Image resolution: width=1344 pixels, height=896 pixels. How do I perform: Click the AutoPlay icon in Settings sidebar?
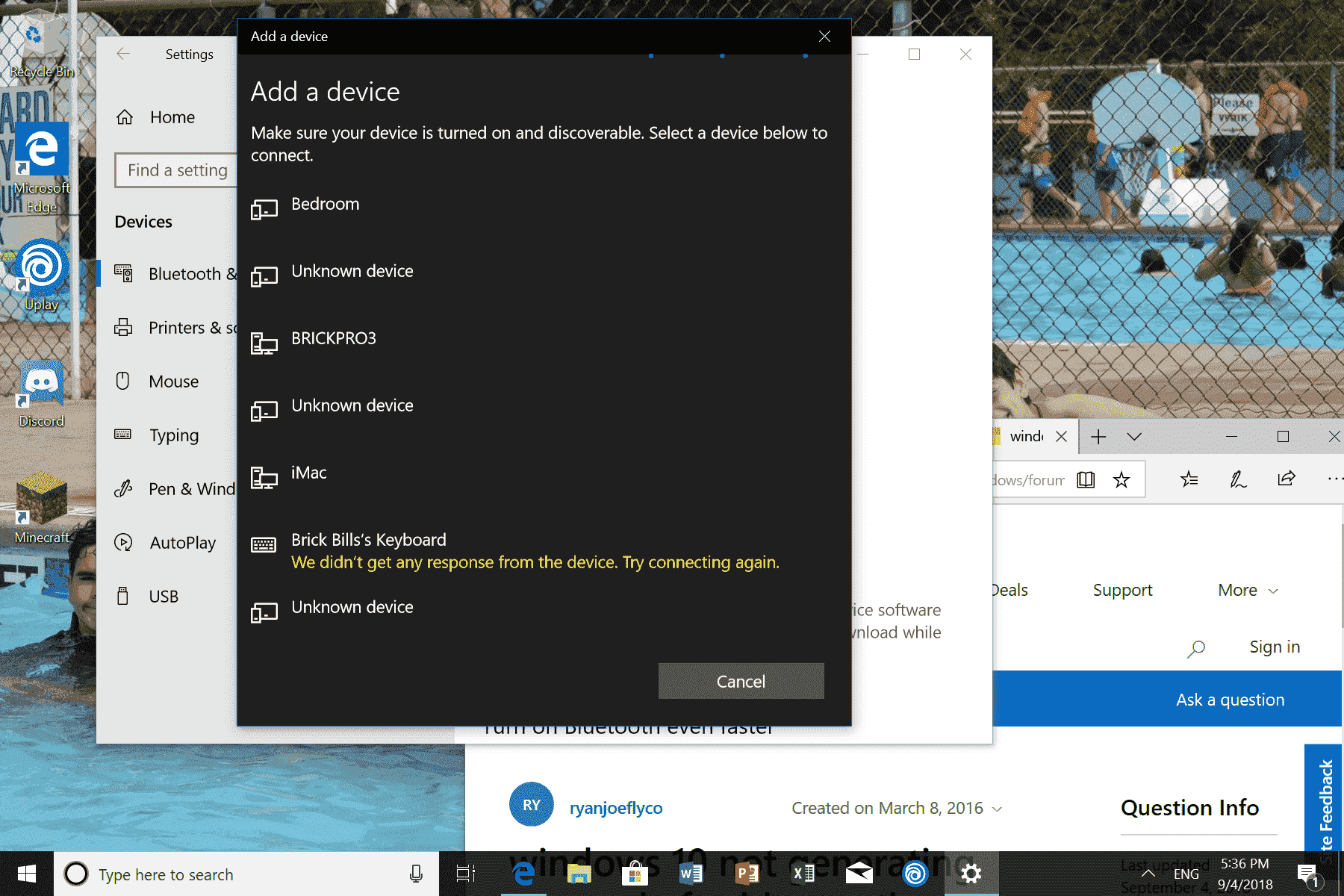tap(123, 542)
